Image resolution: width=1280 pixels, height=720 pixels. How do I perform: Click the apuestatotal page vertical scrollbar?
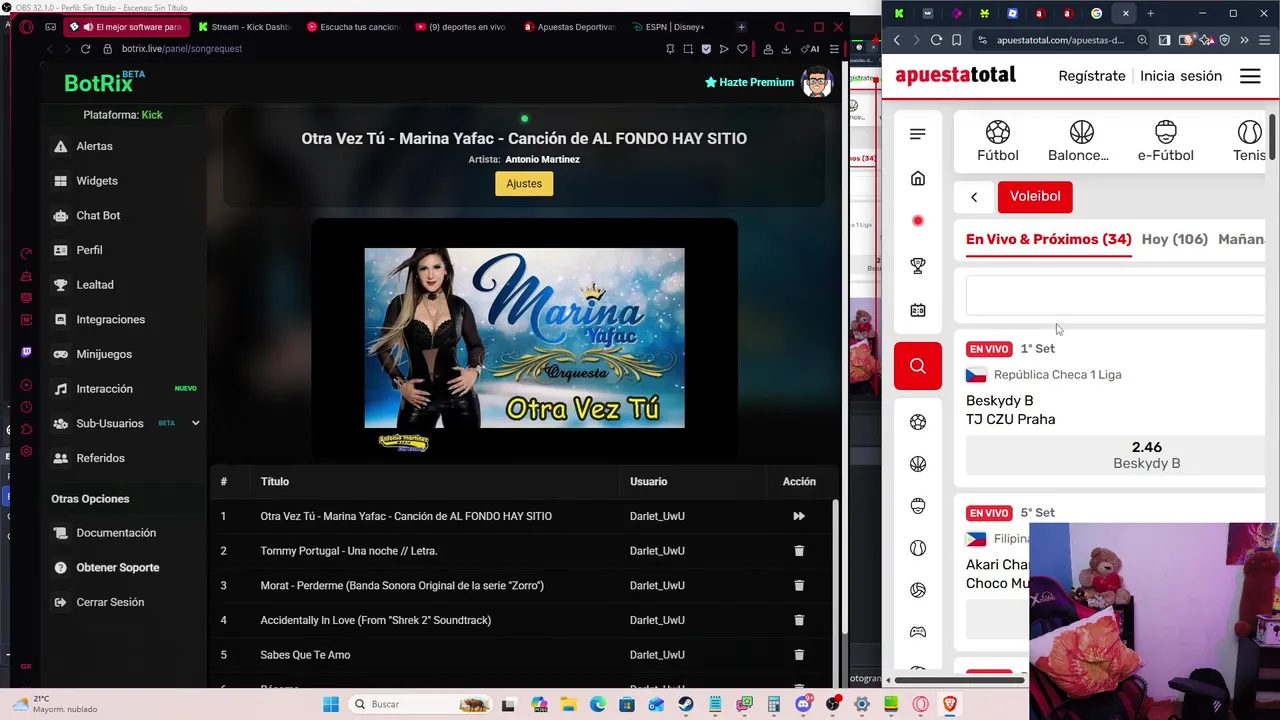pos(1272,137)
